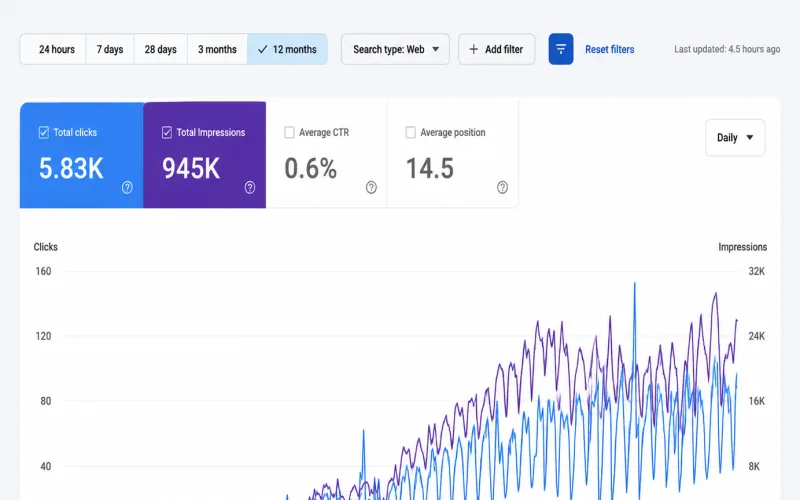Image resolution: width=800 pixels, height=500 pixels.
Task: Click the 120 clicks axis tick
Action: pyautogui.click(x=43, y=336)
